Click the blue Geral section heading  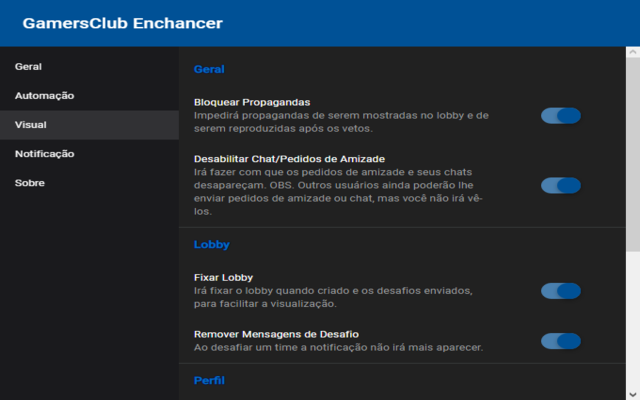tap(209, 69)
